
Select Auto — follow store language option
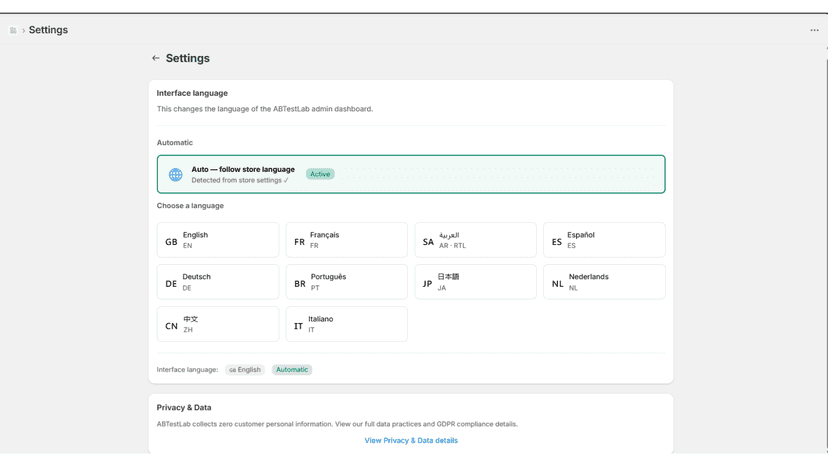411,174
